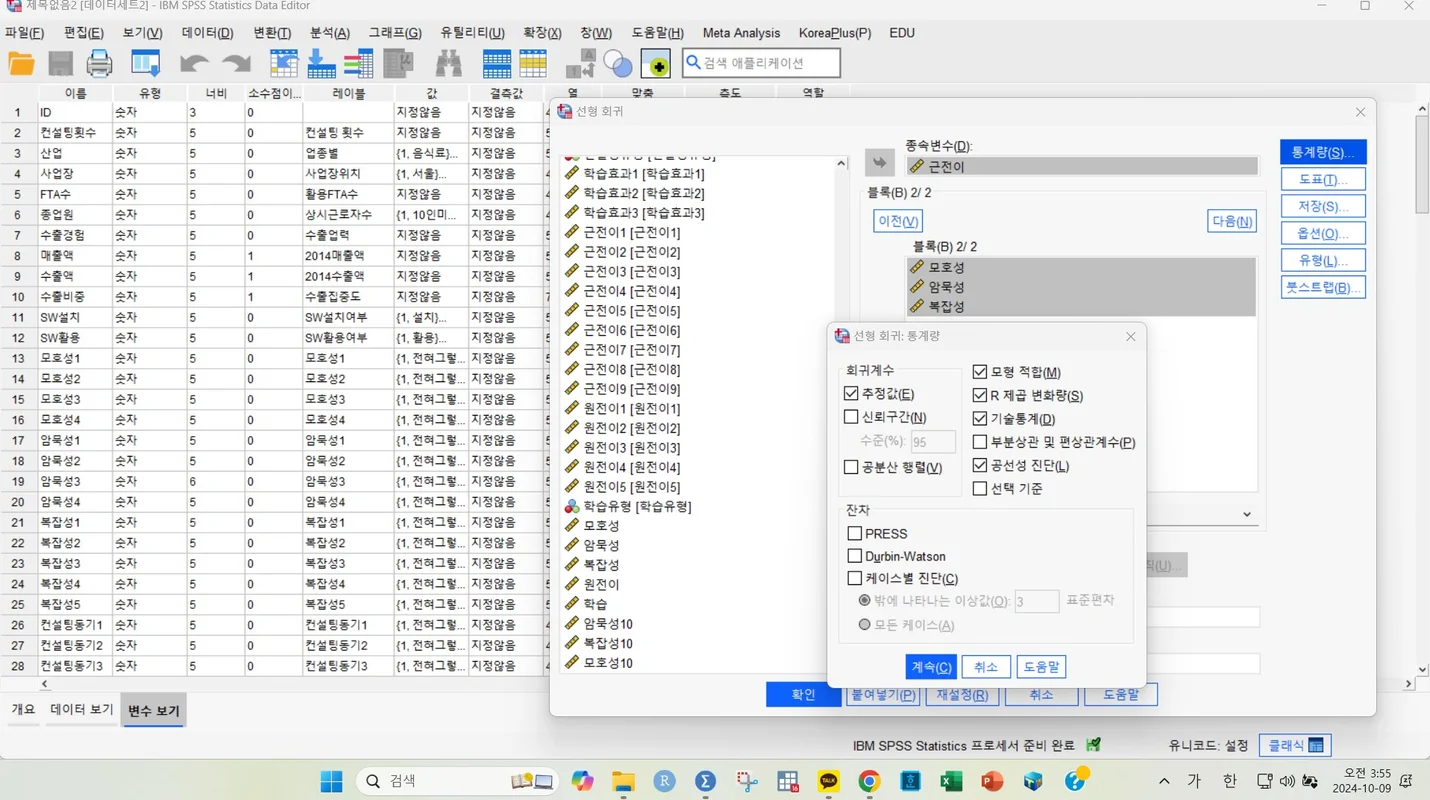The height and width of the screenshot is (800, 1430).
Task: Click the 붓스트랩(B)... button
Action: pyautogui.click(x=1322, y=288)
